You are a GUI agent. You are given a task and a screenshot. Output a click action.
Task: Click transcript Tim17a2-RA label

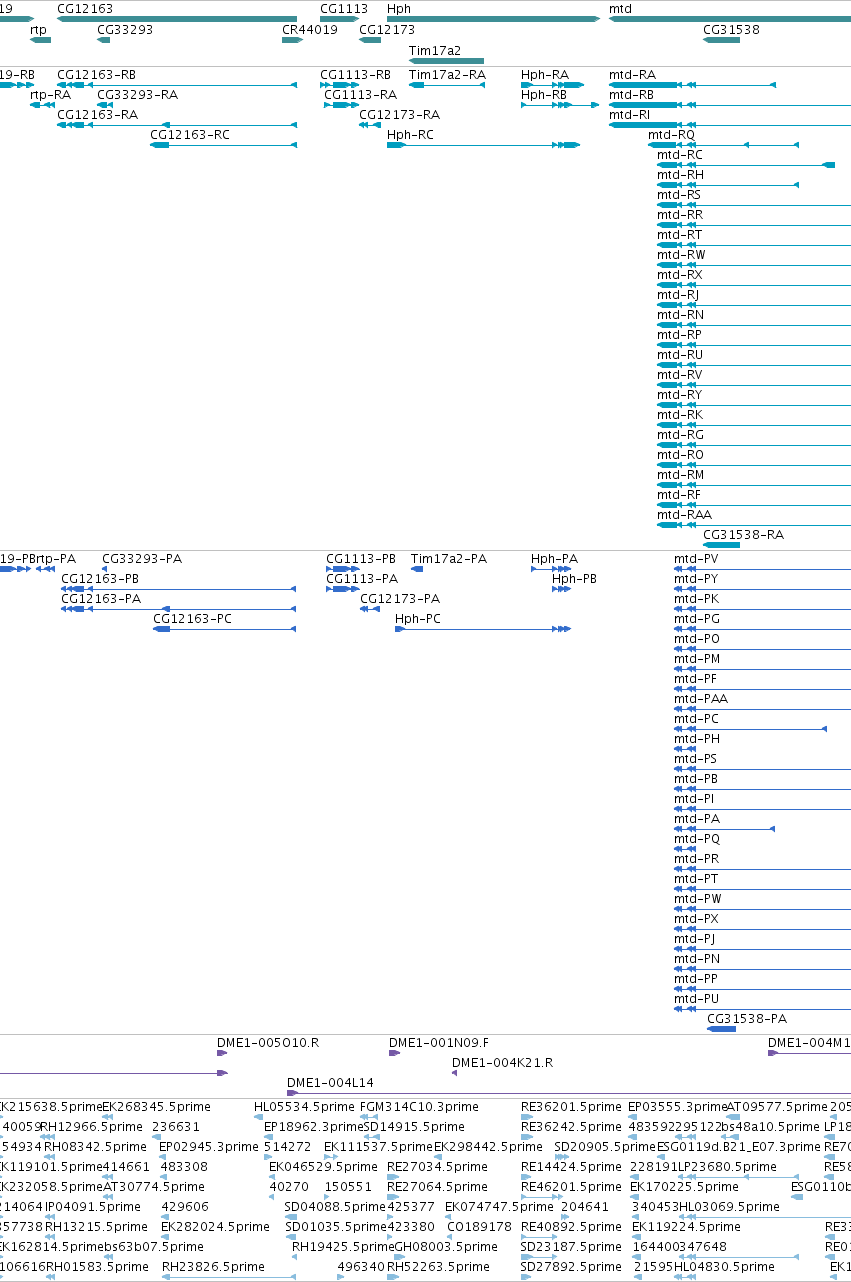447,74
